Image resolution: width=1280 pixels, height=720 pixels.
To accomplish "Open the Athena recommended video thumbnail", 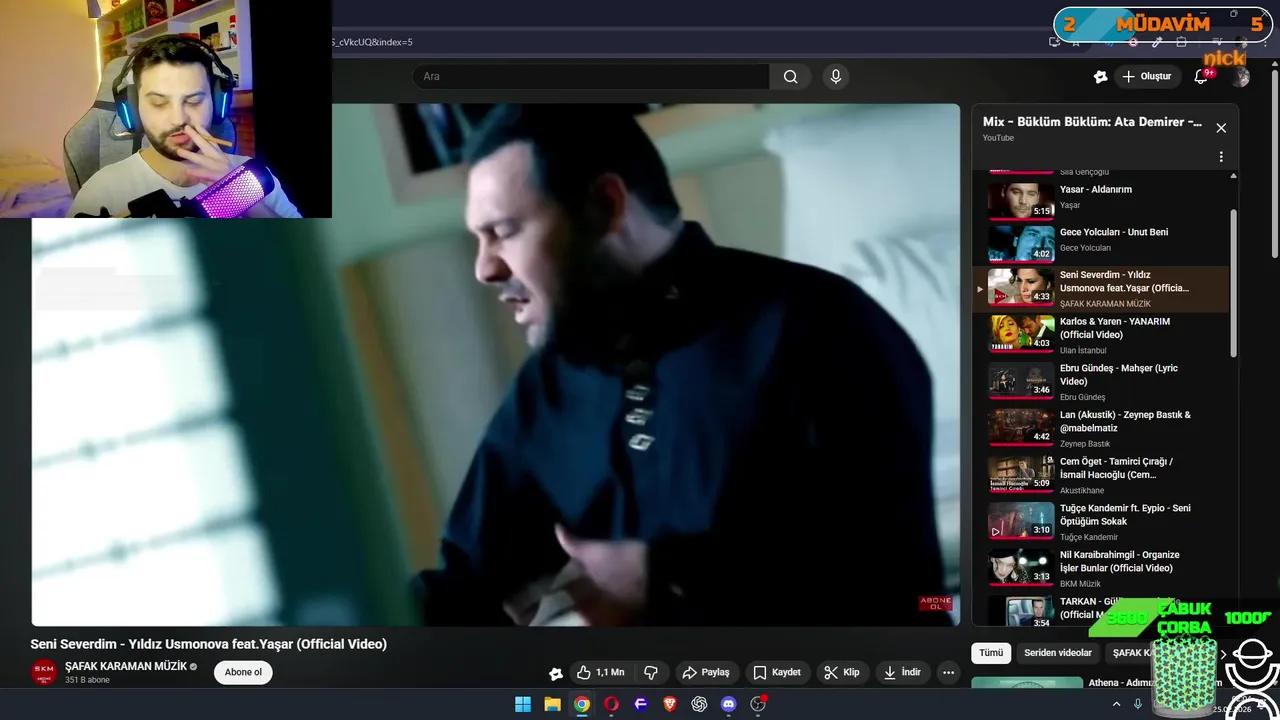I will [x=1027, y=683].
